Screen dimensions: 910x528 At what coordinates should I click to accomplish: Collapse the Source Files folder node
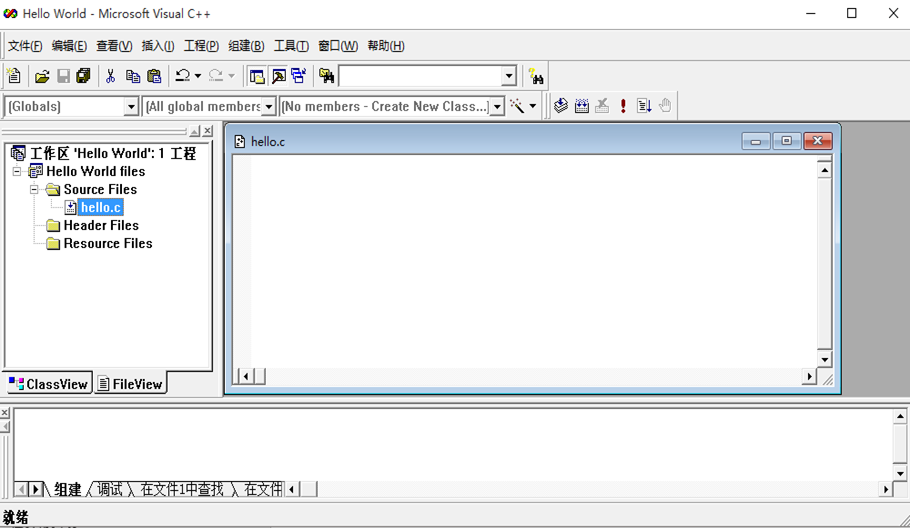(34, 189)
